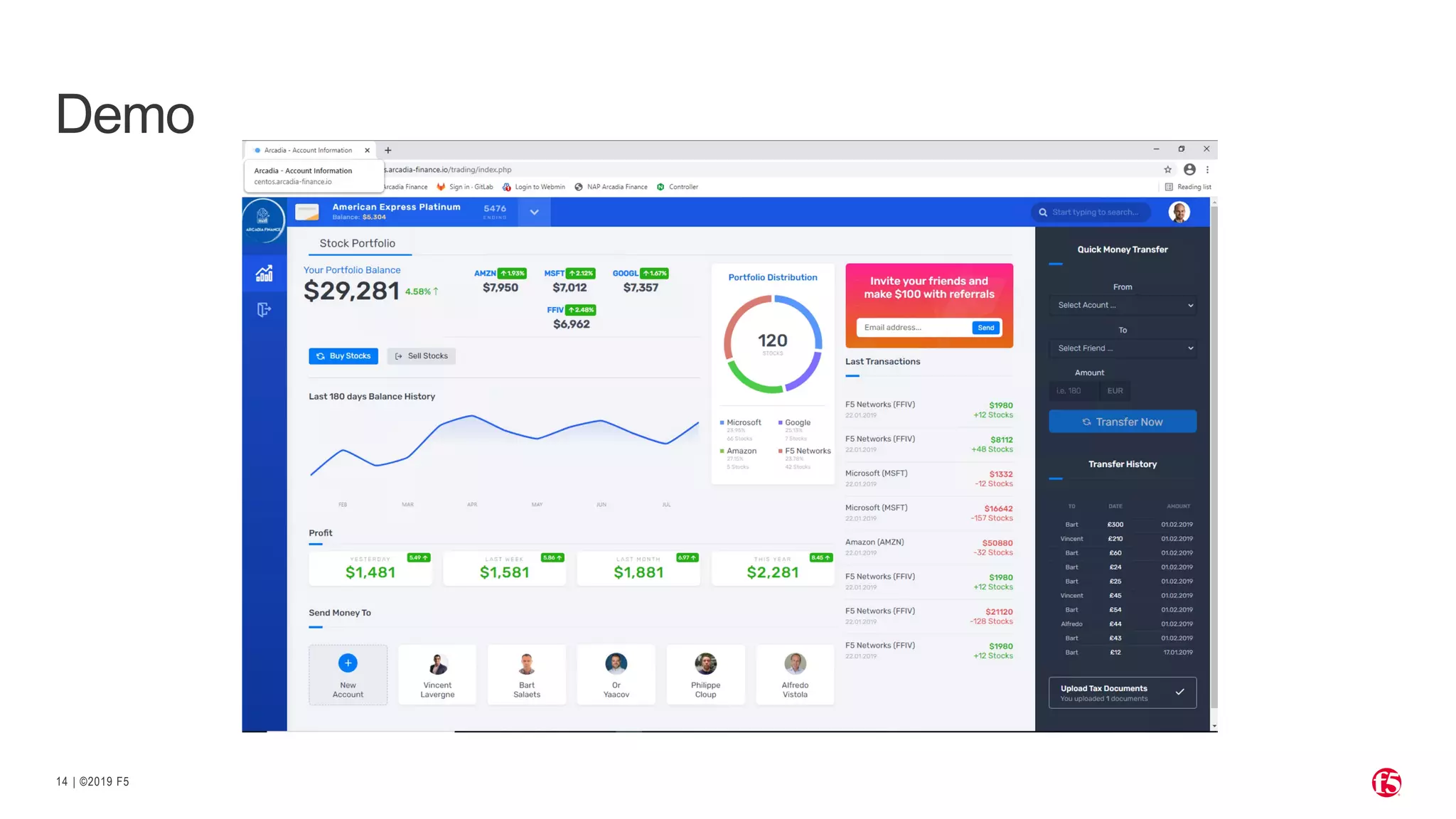The height and width of the screenshot is (819, 1456).
Task: Click the referral Email address field
Action: click(x=913, y=328)
